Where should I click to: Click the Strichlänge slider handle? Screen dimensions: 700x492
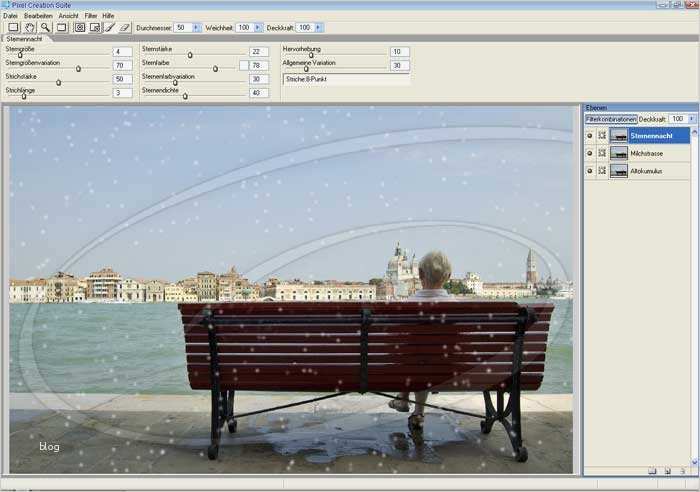pos(24,96)
